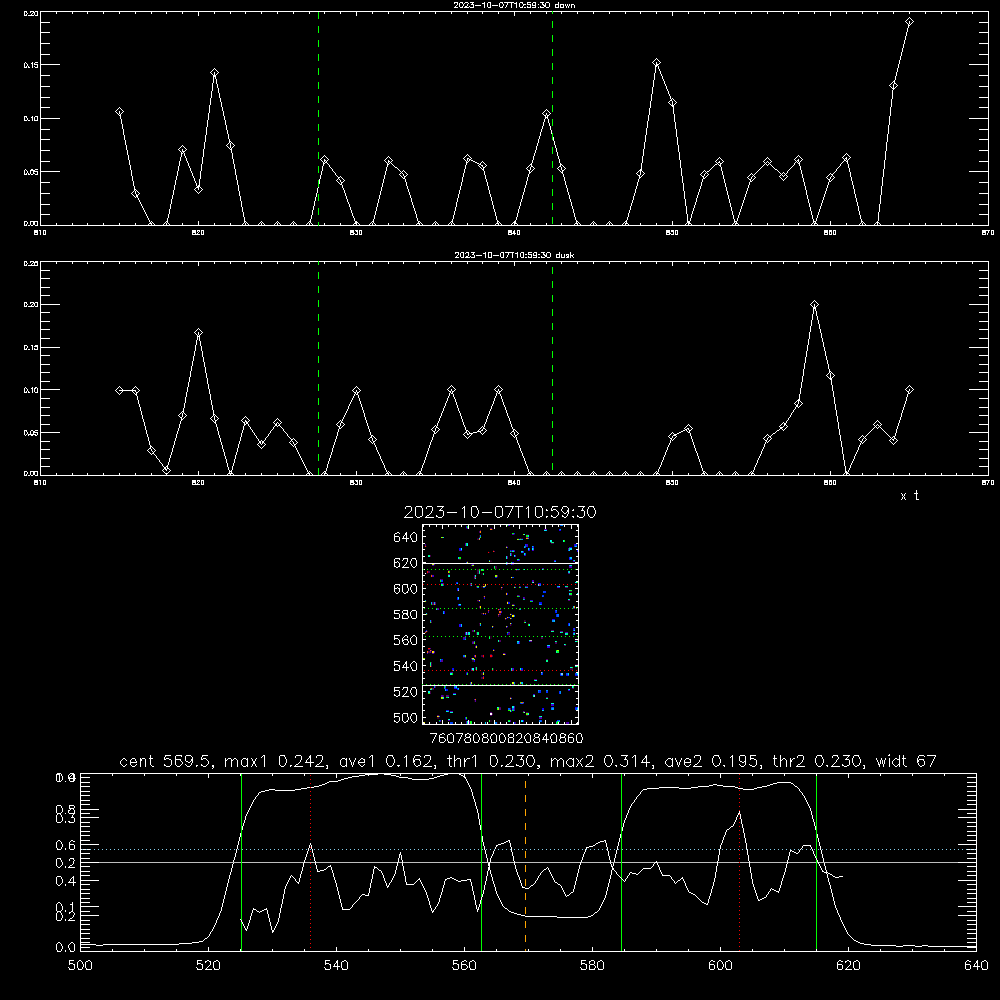Click the lower white horizontal line in detector image

(500, 685)
